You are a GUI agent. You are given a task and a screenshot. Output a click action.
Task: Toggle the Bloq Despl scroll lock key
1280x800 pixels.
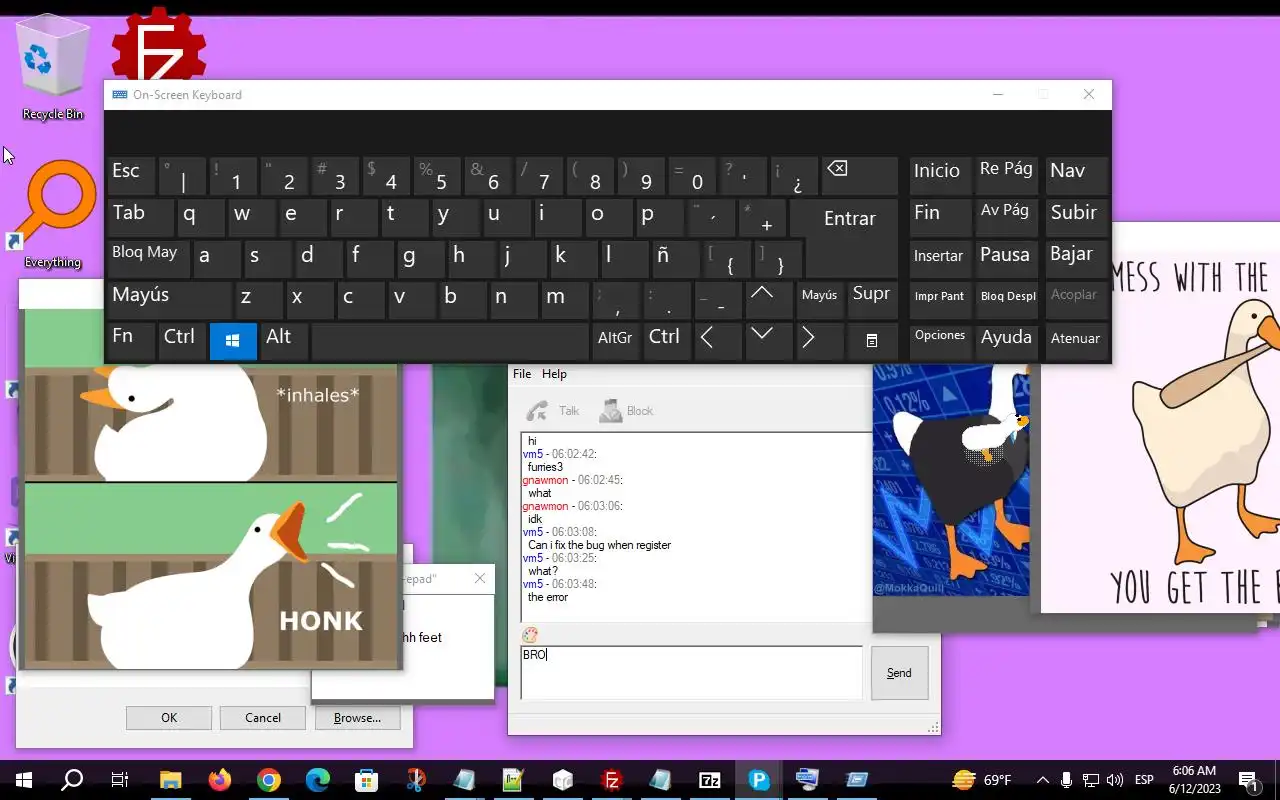coord(1008,298)
